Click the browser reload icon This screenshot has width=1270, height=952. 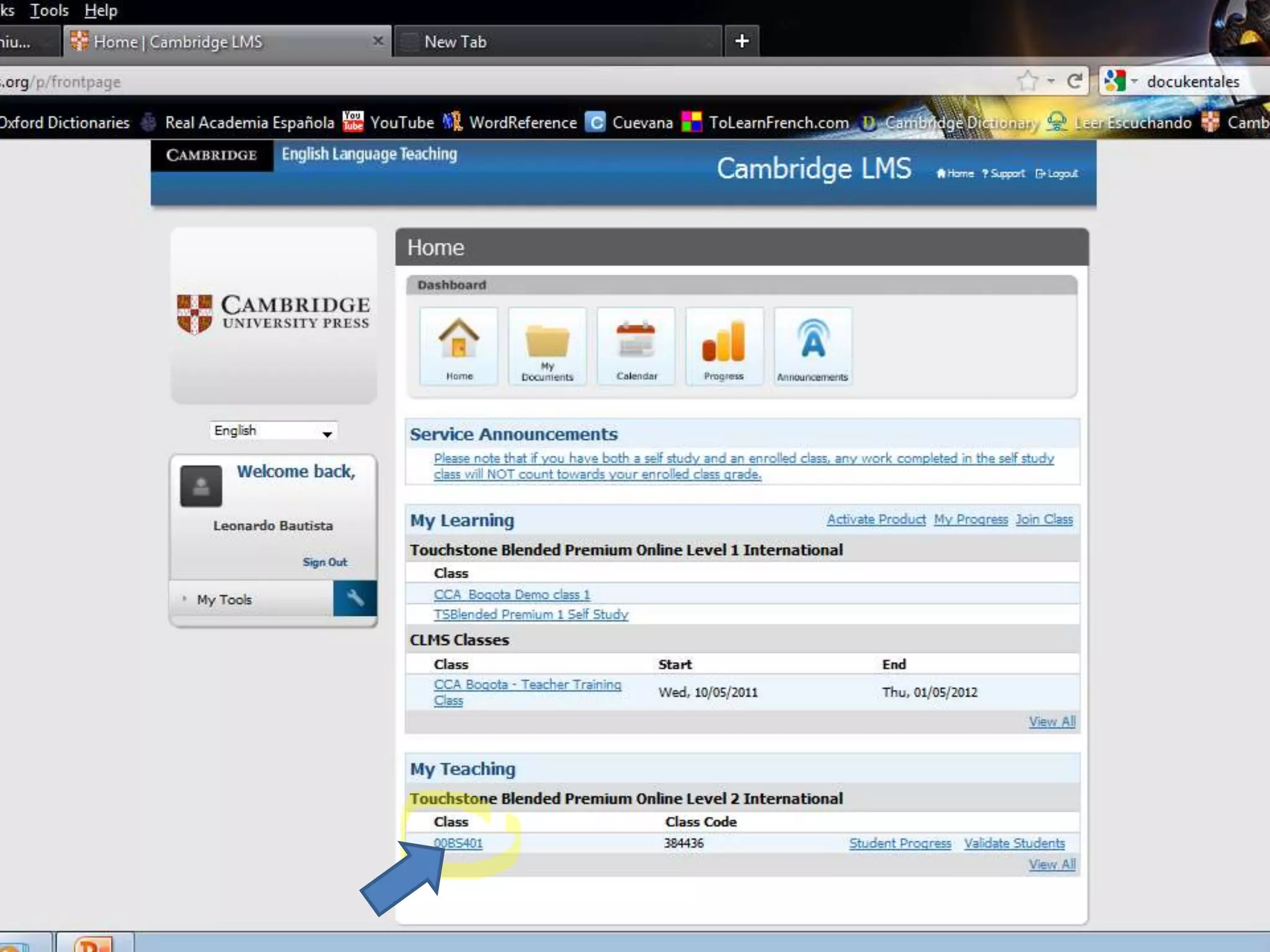point(1075,81)
